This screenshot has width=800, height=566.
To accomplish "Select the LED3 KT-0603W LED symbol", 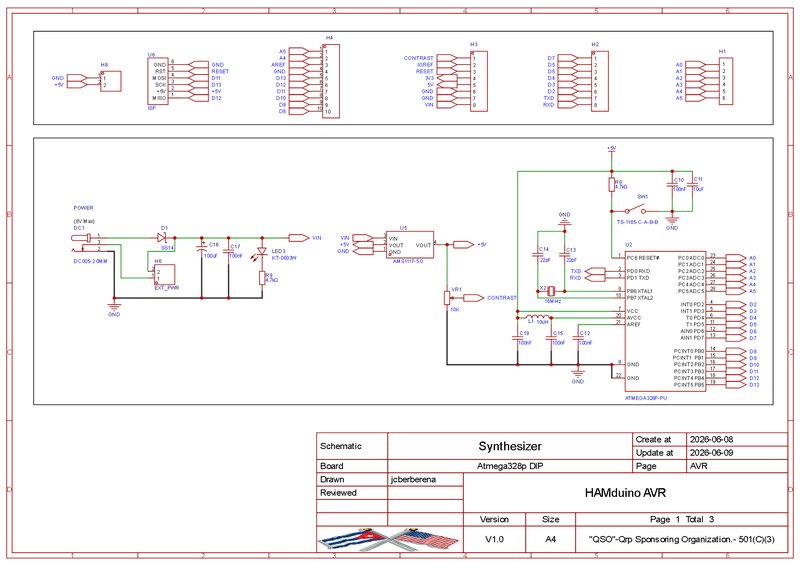I will 262,252.
